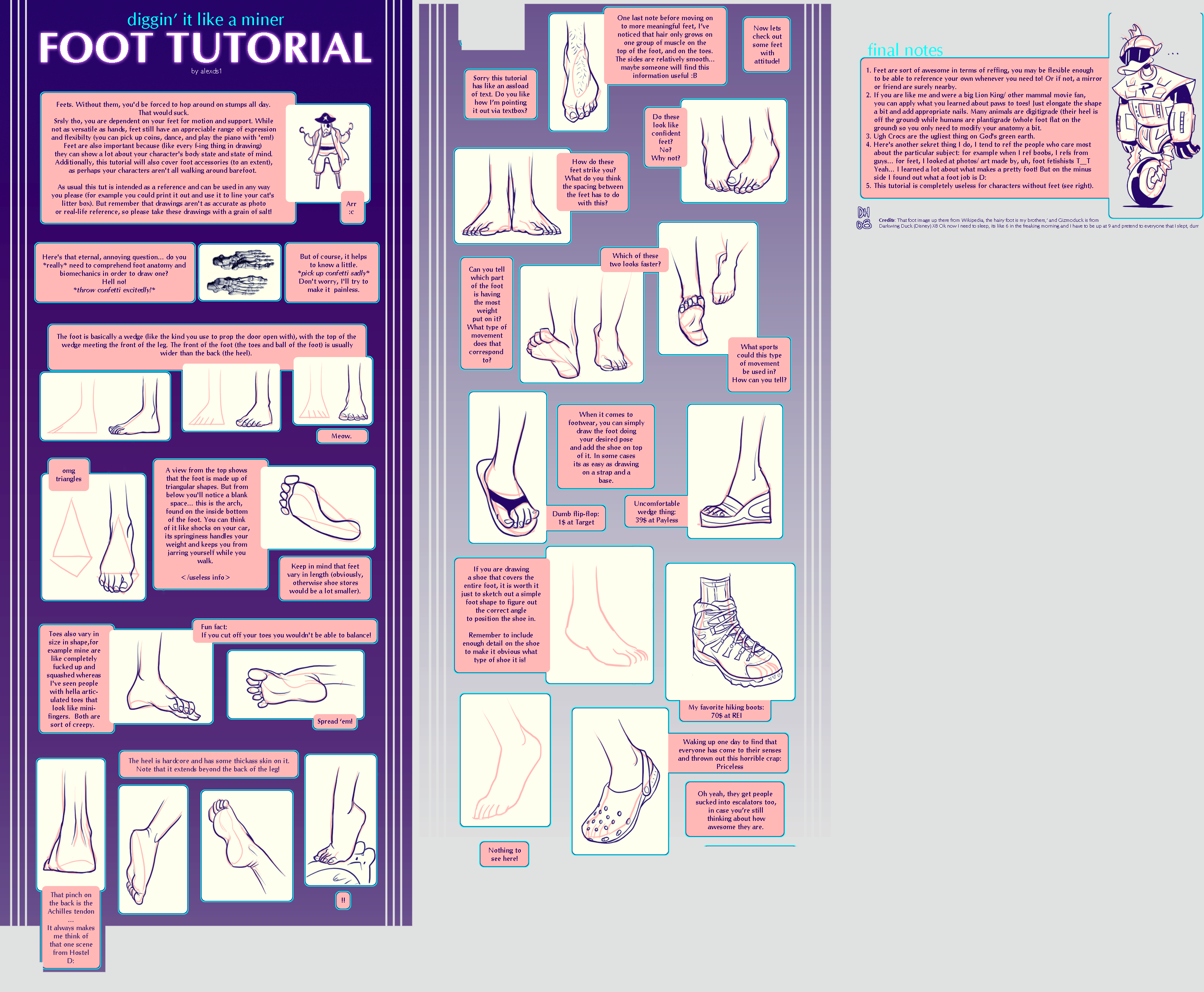Click the 'FOOT TUTORIAL' title text

point(205,48)
